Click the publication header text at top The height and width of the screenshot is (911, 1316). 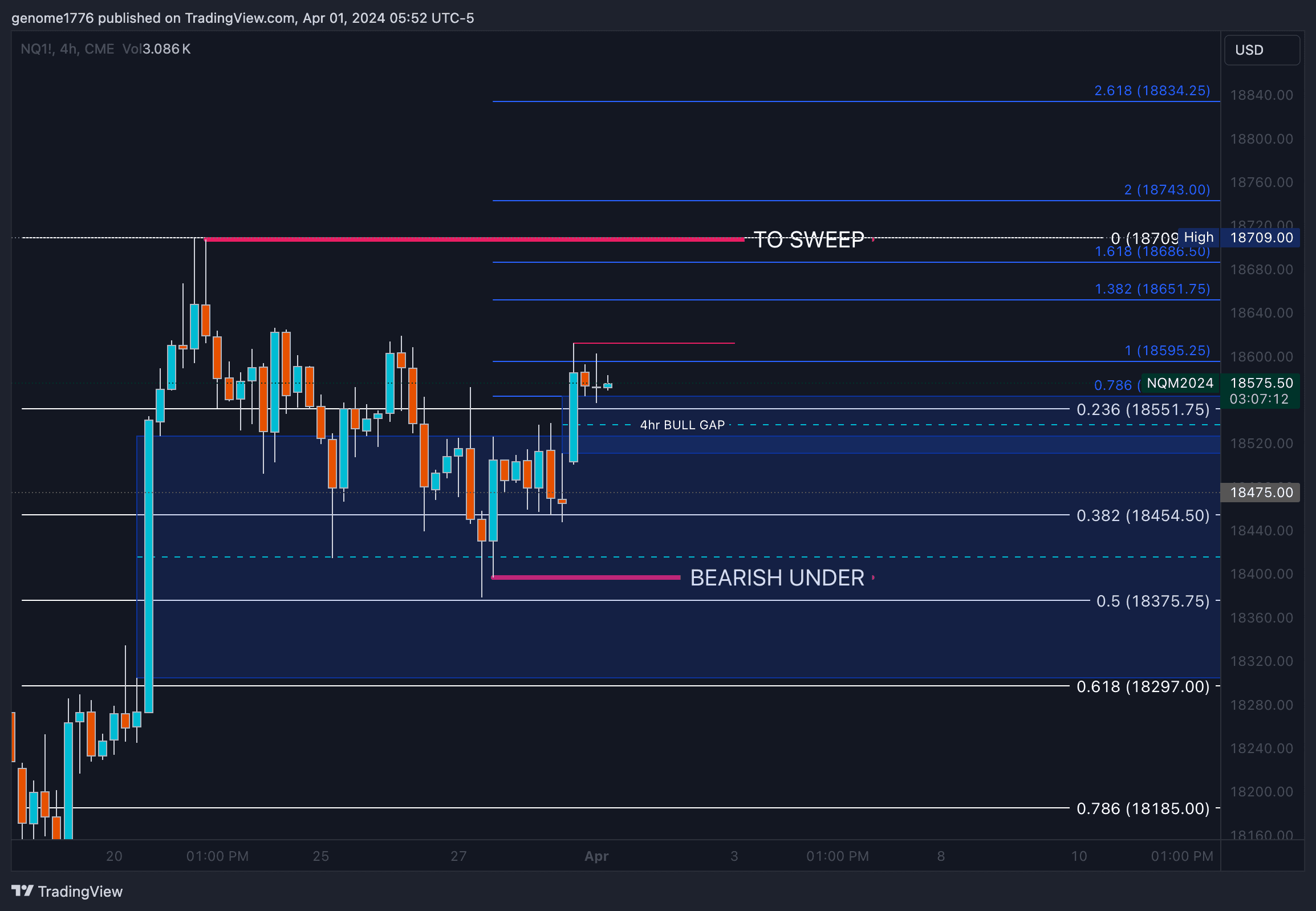tap(243, 18)
